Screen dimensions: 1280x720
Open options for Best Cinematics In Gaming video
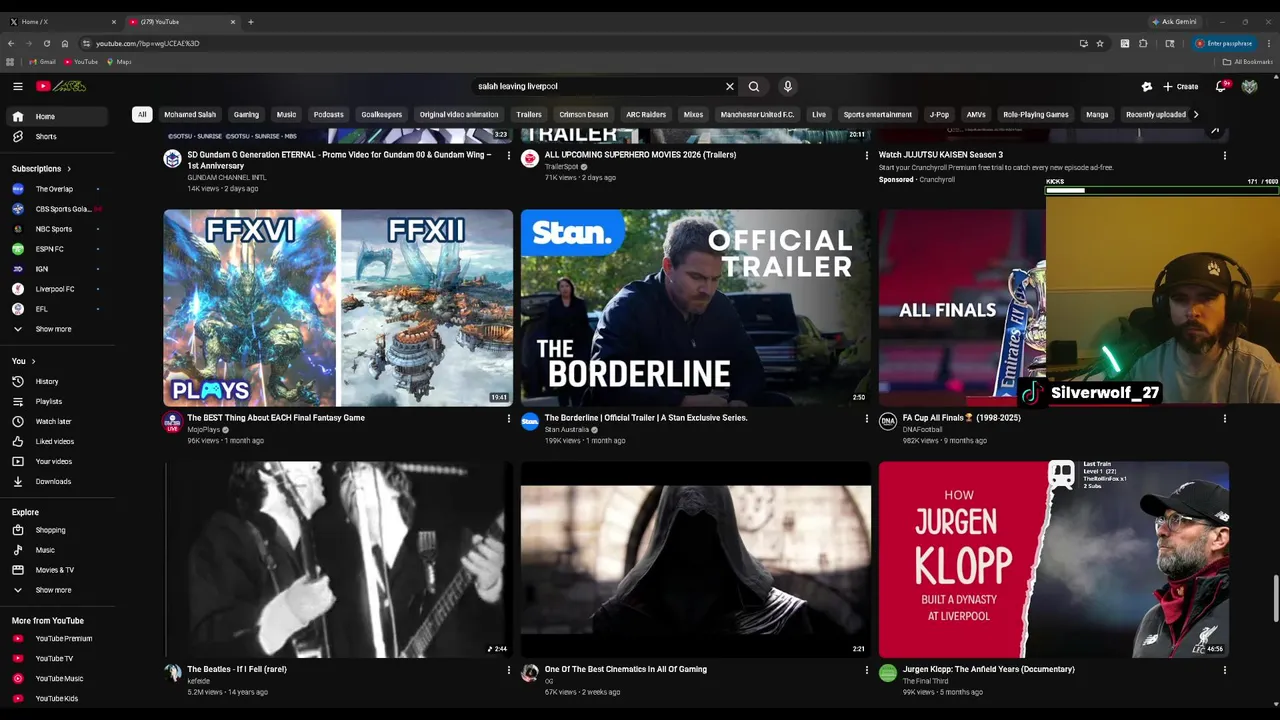coord(866,670)
